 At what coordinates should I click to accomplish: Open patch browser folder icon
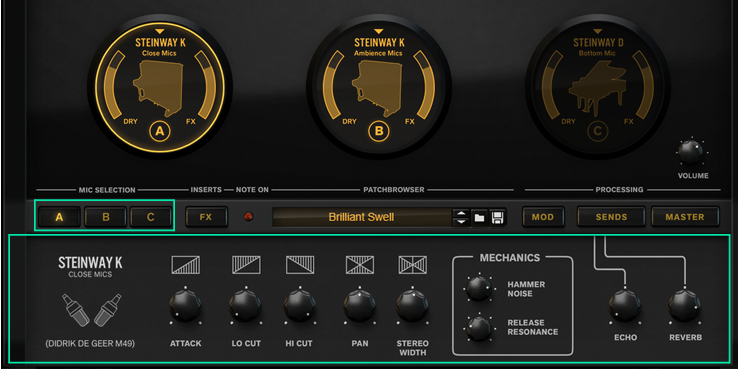pos(479,217)
